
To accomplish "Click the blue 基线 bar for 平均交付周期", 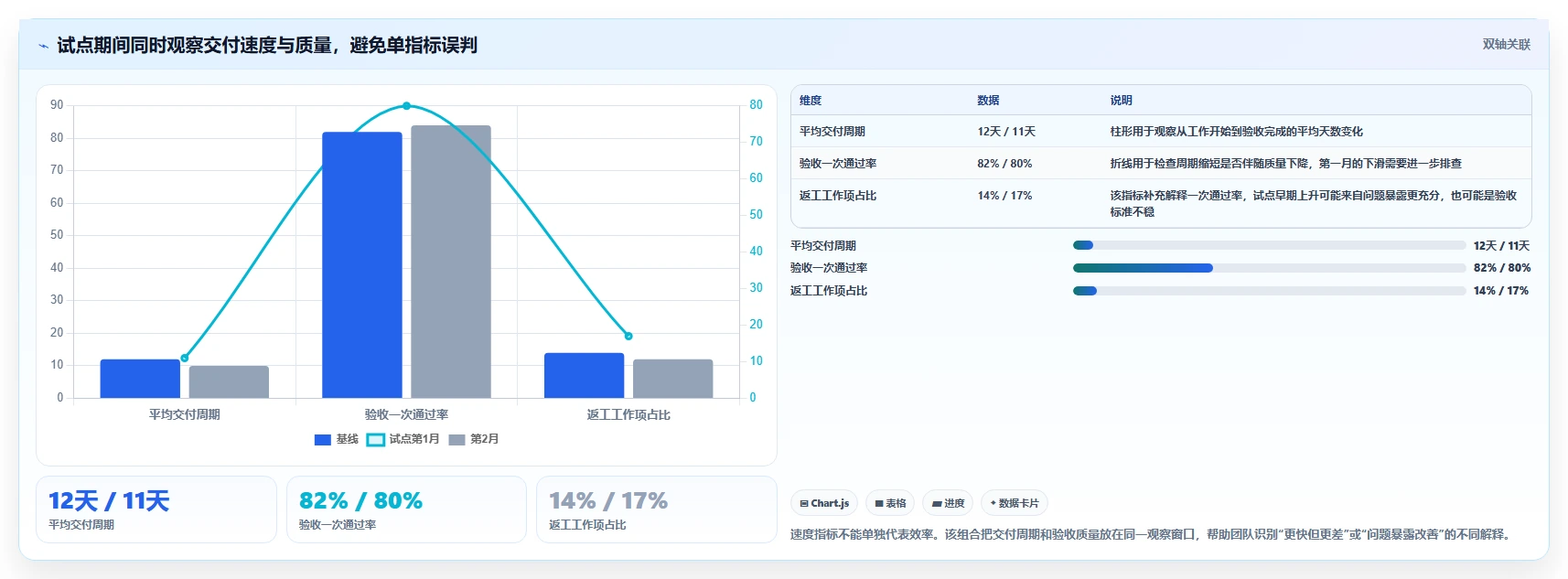I will (140, 379).
